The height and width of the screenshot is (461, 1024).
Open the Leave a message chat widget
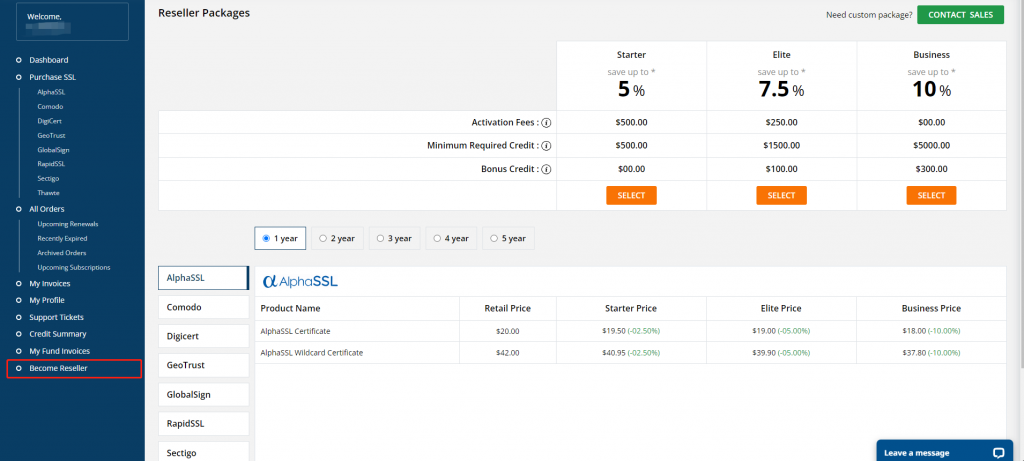click(x=944, y=451)
